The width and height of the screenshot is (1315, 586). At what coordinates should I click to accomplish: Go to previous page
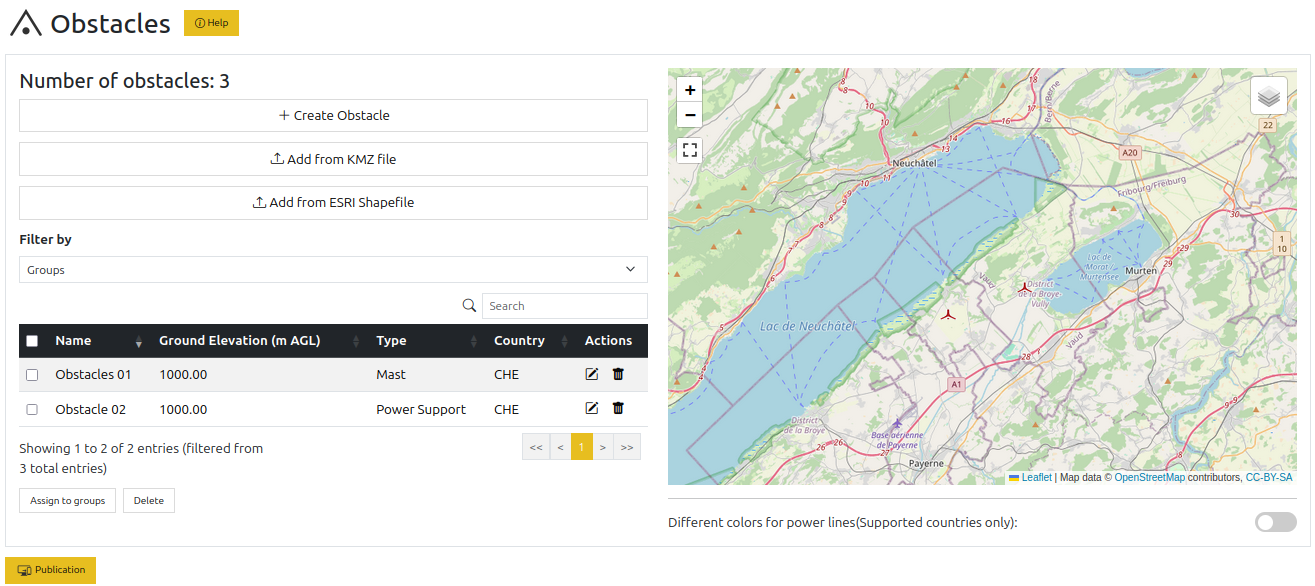pyautogui.click(x=560, y=447)
